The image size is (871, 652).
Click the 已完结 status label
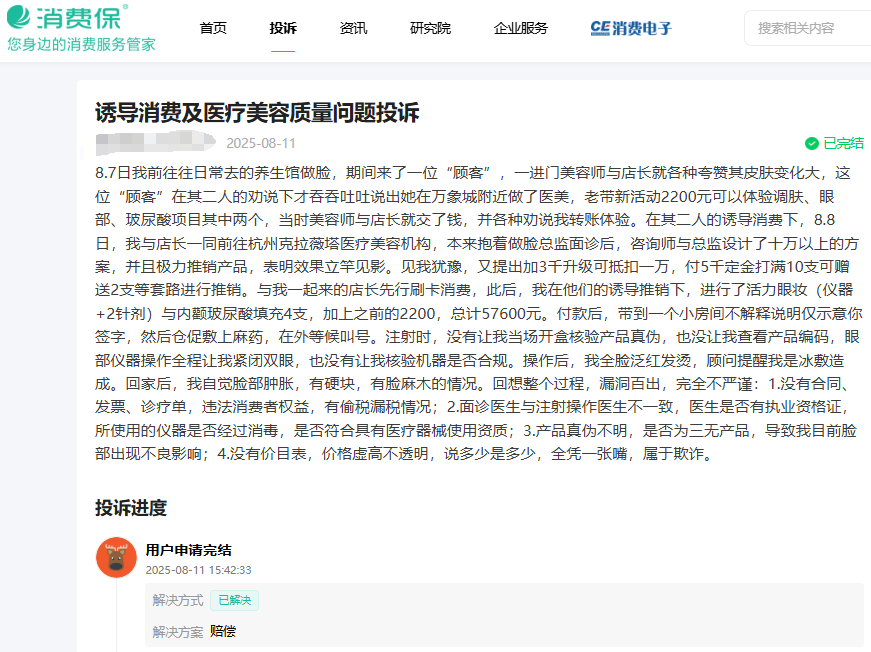point(843,143)
